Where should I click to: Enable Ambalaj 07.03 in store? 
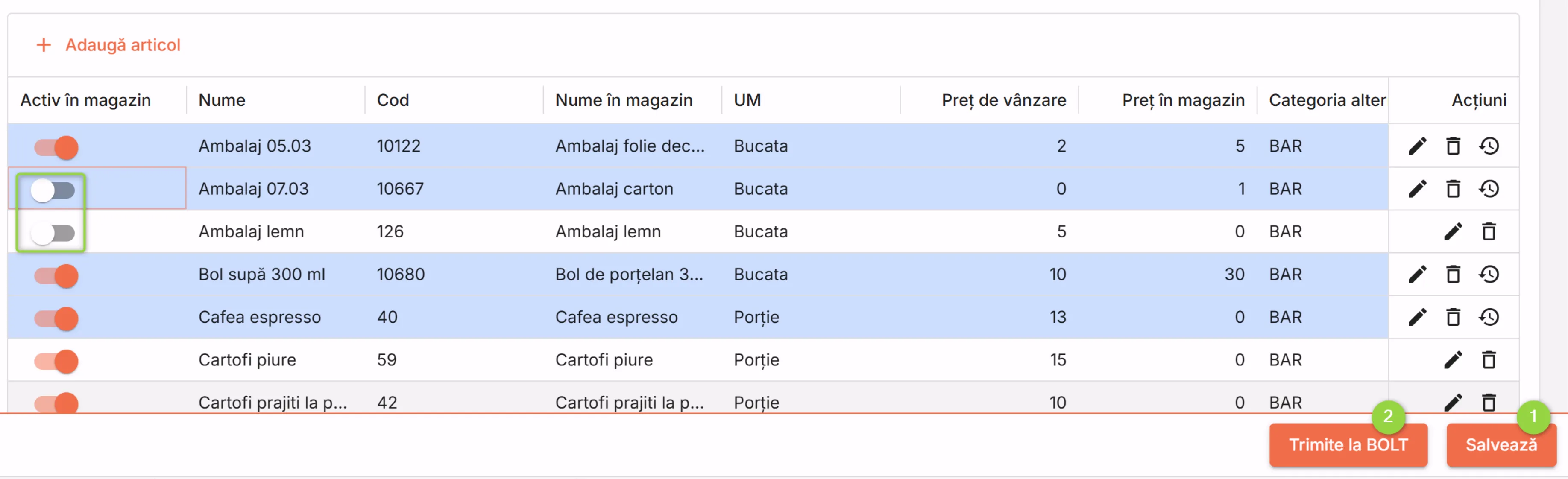click(x=53, y=190)
